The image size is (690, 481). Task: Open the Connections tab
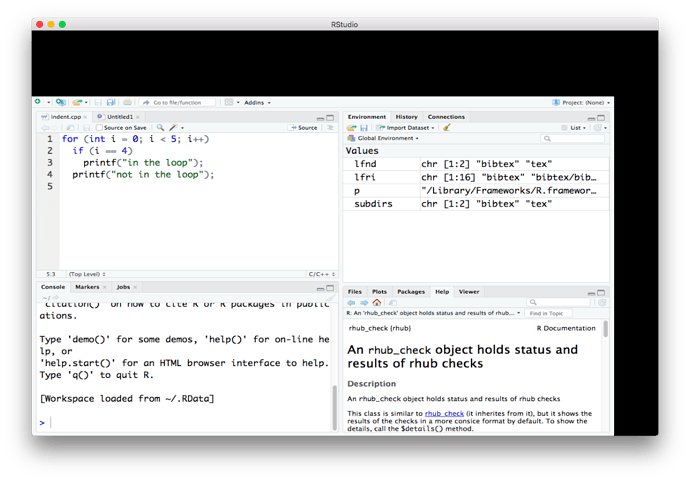pos(446,117)
